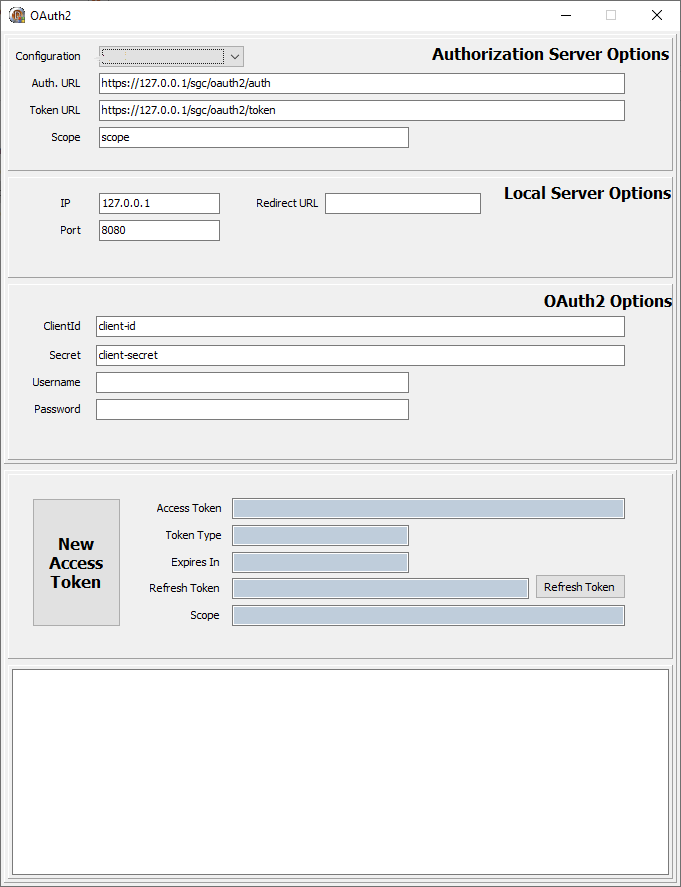
Task: Close the OAuth2 window
Action: (657, 15)
